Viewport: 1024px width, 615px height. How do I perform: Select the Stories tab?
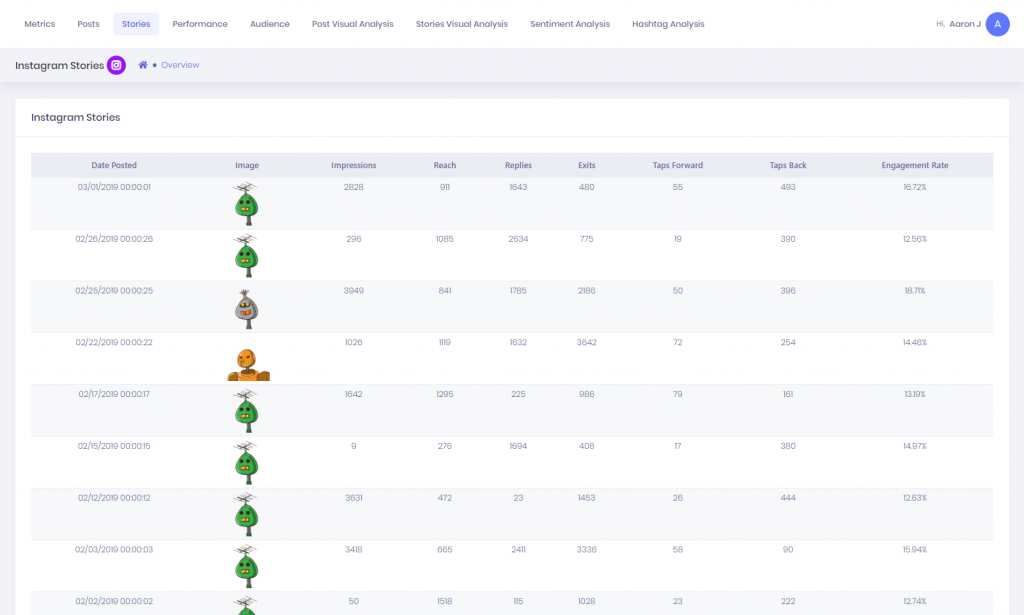point(136,24)
